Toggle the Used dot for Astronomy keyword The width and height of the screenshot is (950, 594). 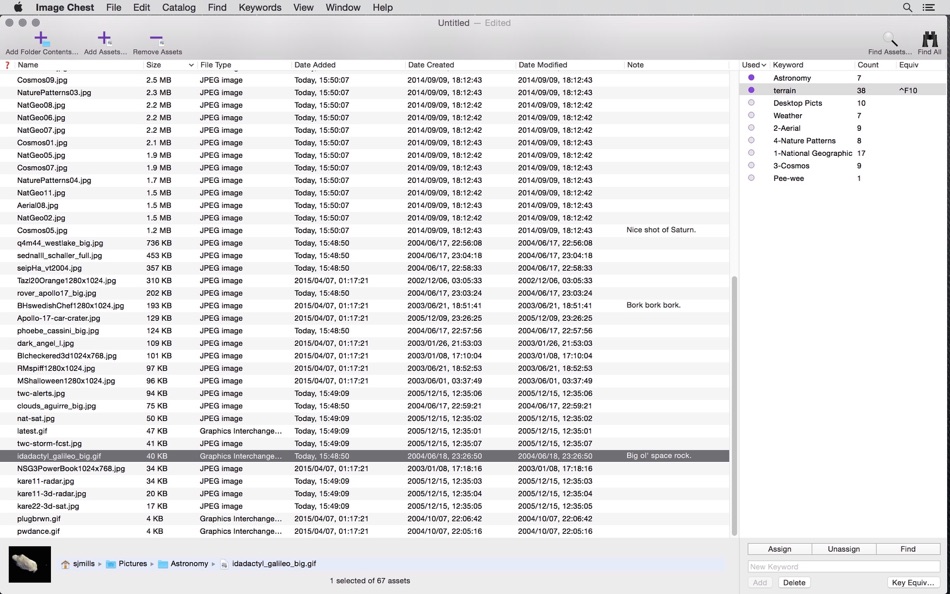pyautogui.click(x=753, y=78)
